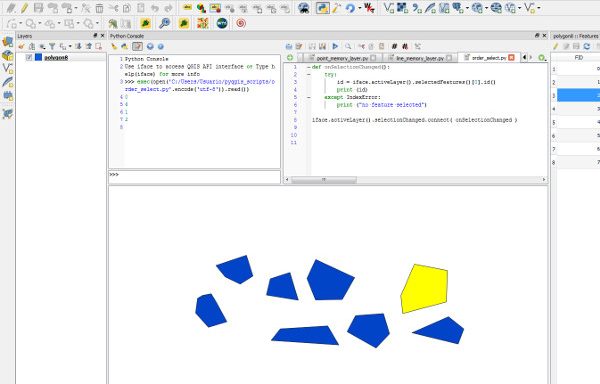Switch to point_memory_layer.py tab
The image size is (600, 384).
[342, 58]
